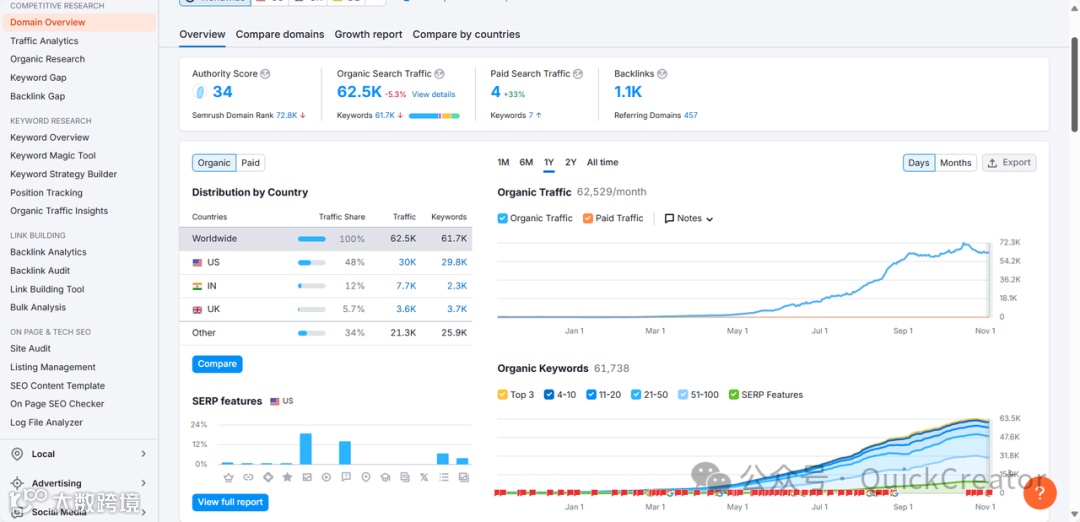Screen dimensions: 1080x522
Task: Click the UK flag in Distribution by Country
Action: 197,309
